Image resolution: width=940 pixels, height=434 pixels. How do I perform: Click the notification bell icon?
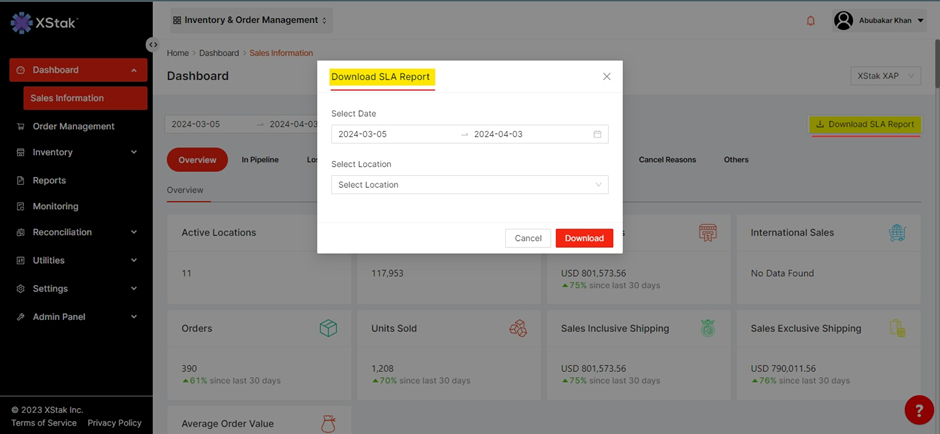[810, 21]
